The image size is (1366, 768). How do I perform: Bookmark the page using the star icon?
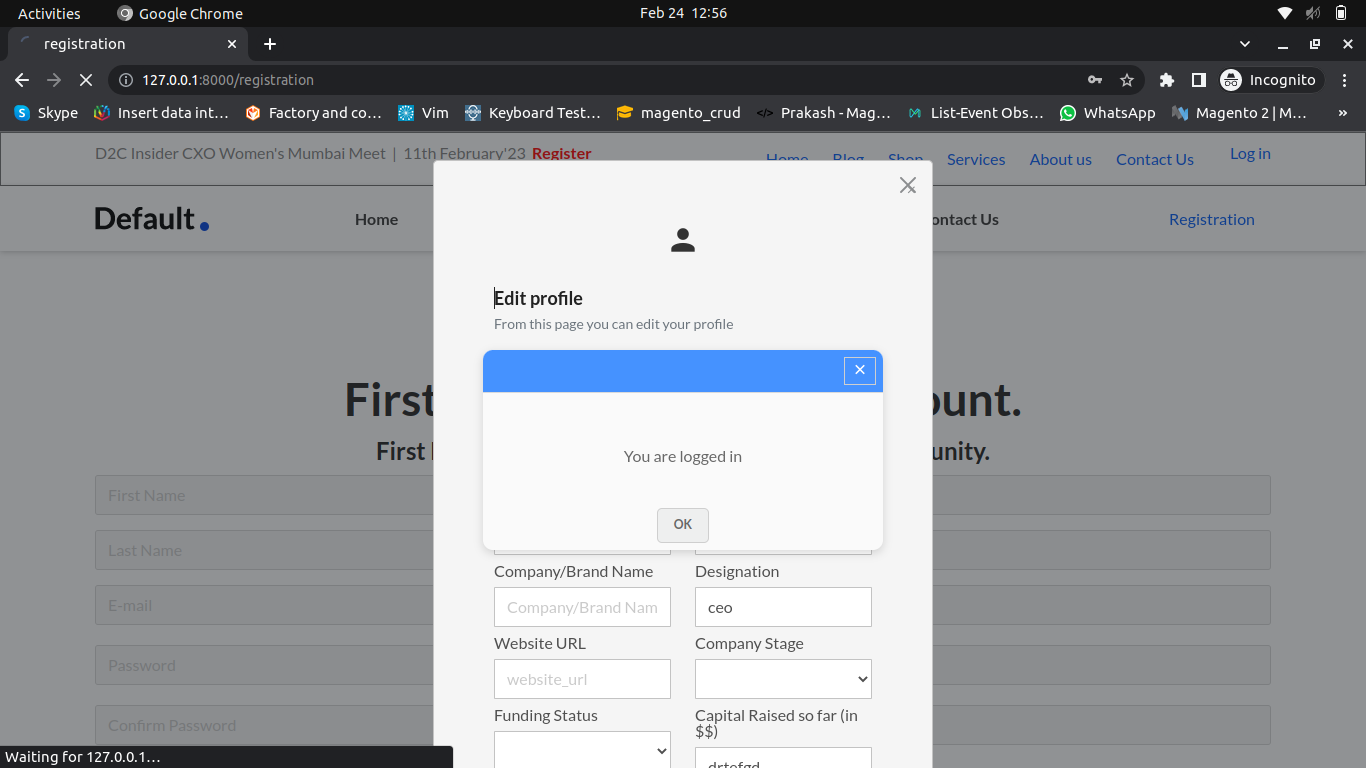pyautogui.click(x=1127, y=79)
